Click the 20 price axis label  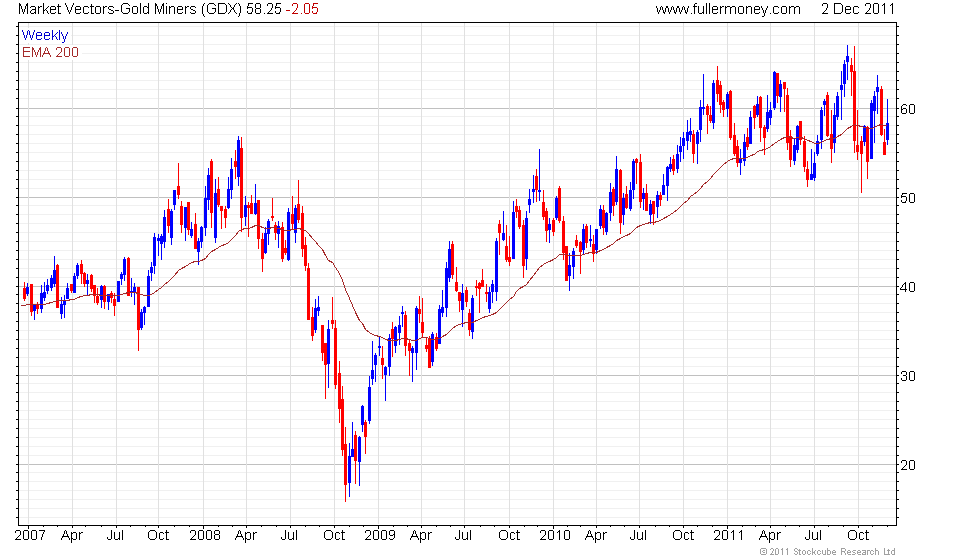click(x=908, y=465)
